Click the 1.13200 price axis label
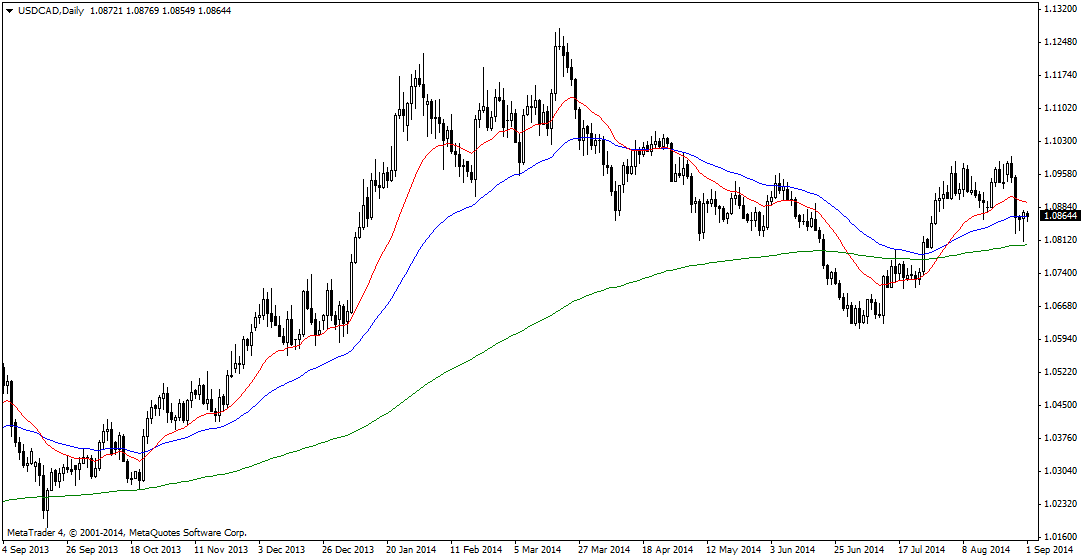Image resolution: width=1081 pixels, height=558 pixels. coord(1060,8)
